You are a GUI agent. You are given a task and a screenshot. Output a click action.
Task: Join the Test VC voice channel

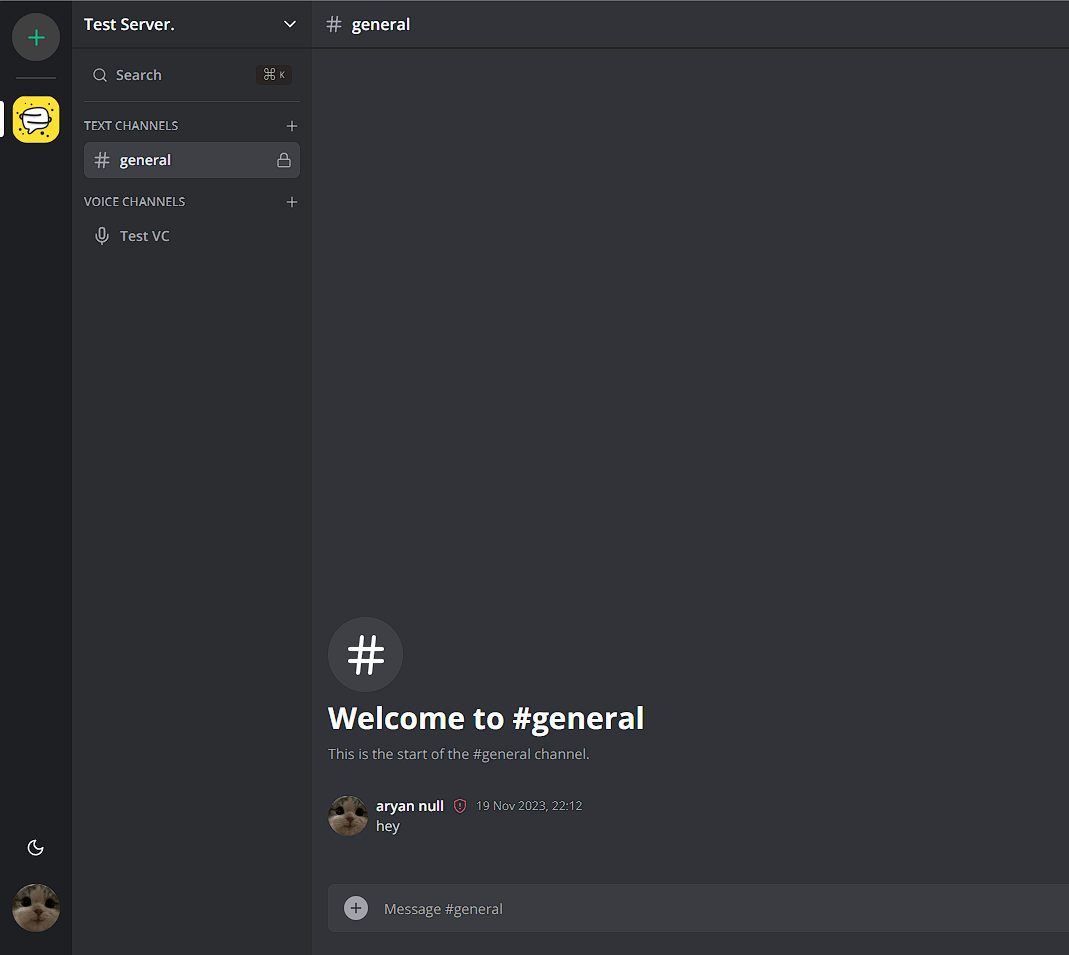coord(146,235)
